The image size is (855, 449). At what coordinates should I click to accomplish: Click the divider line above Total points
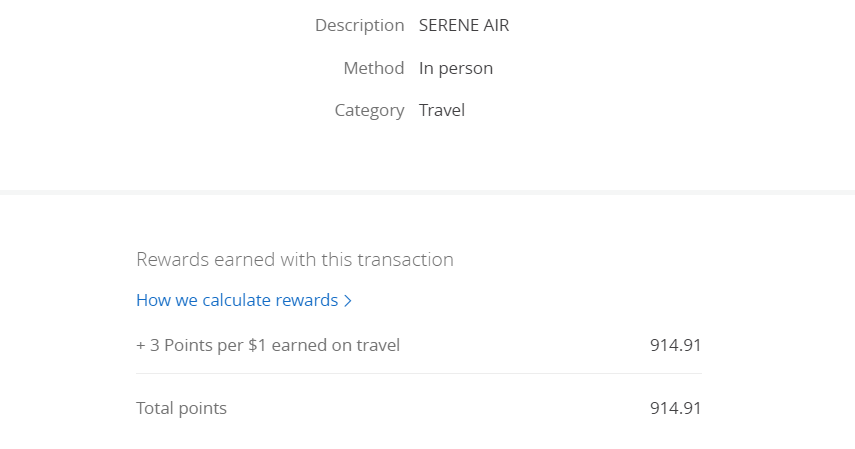pyautogui.click(x=418, y=374)
